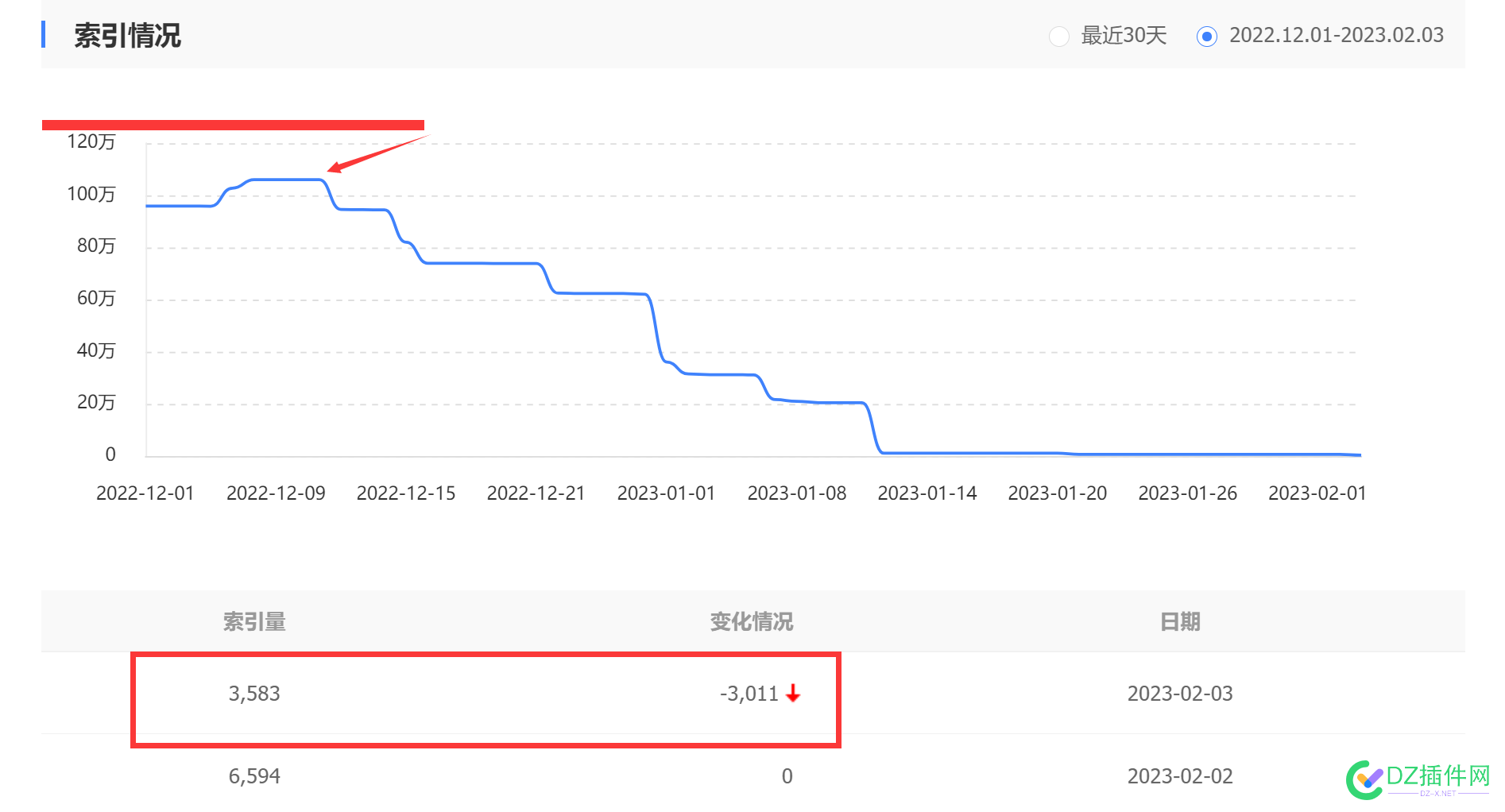Click the 100万 y-axis label
Viewport: 1505px width, 812px height.
click(91, 194)
